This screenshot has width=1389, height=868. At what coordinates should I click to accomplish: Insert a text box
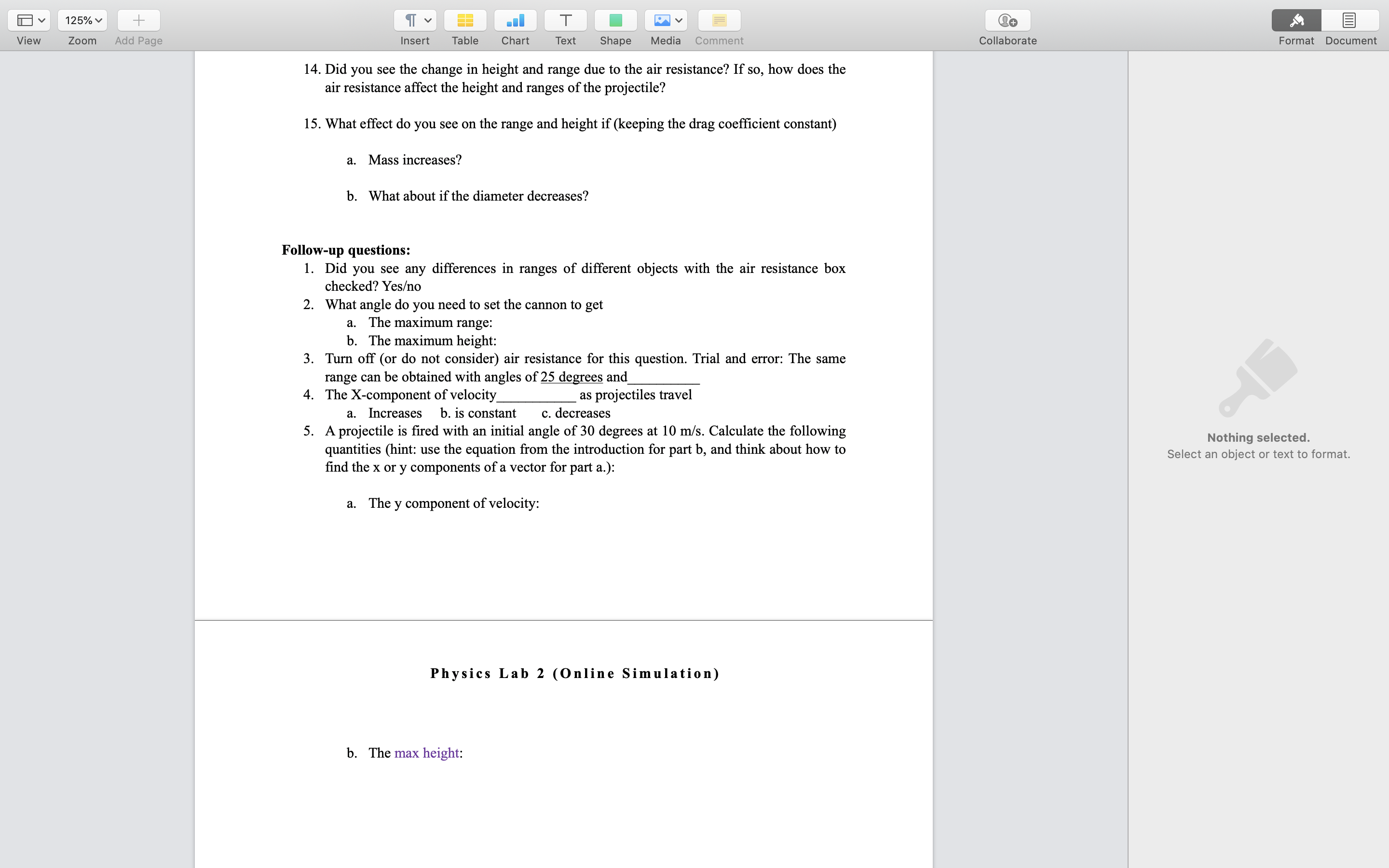coord(565,20)
